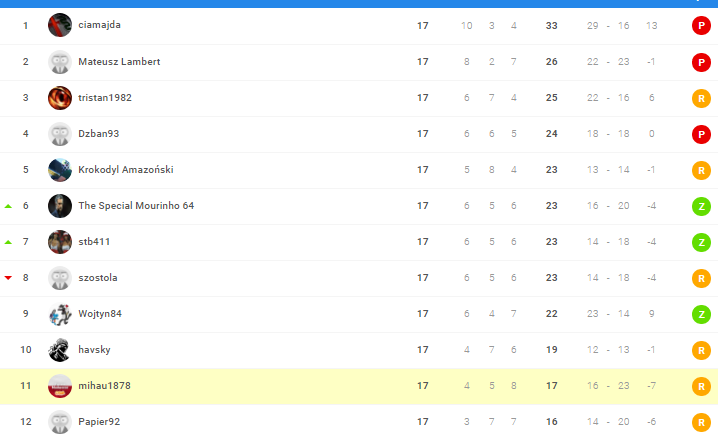The image size is (718, 436).
Task: Click havsky's avatar image
Action: click(x=60, y=350)
